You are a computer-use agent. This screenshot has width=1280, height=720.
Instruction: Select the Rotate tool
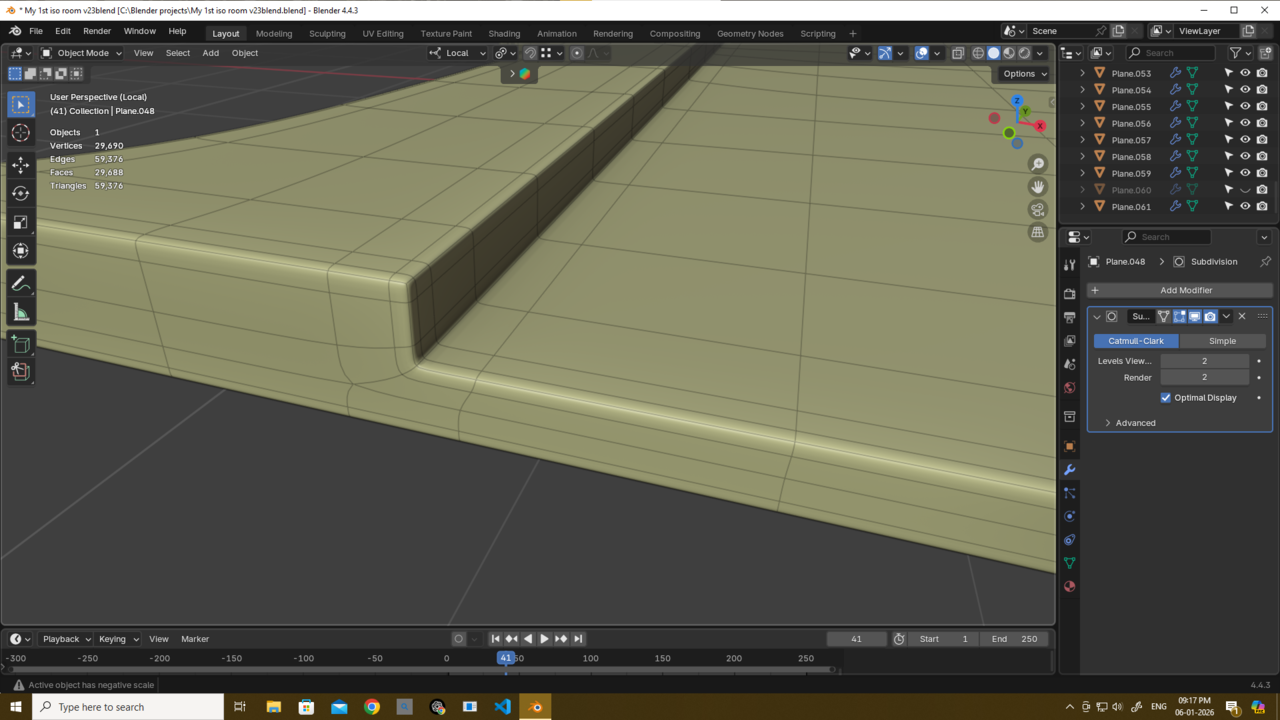point(21,193)
